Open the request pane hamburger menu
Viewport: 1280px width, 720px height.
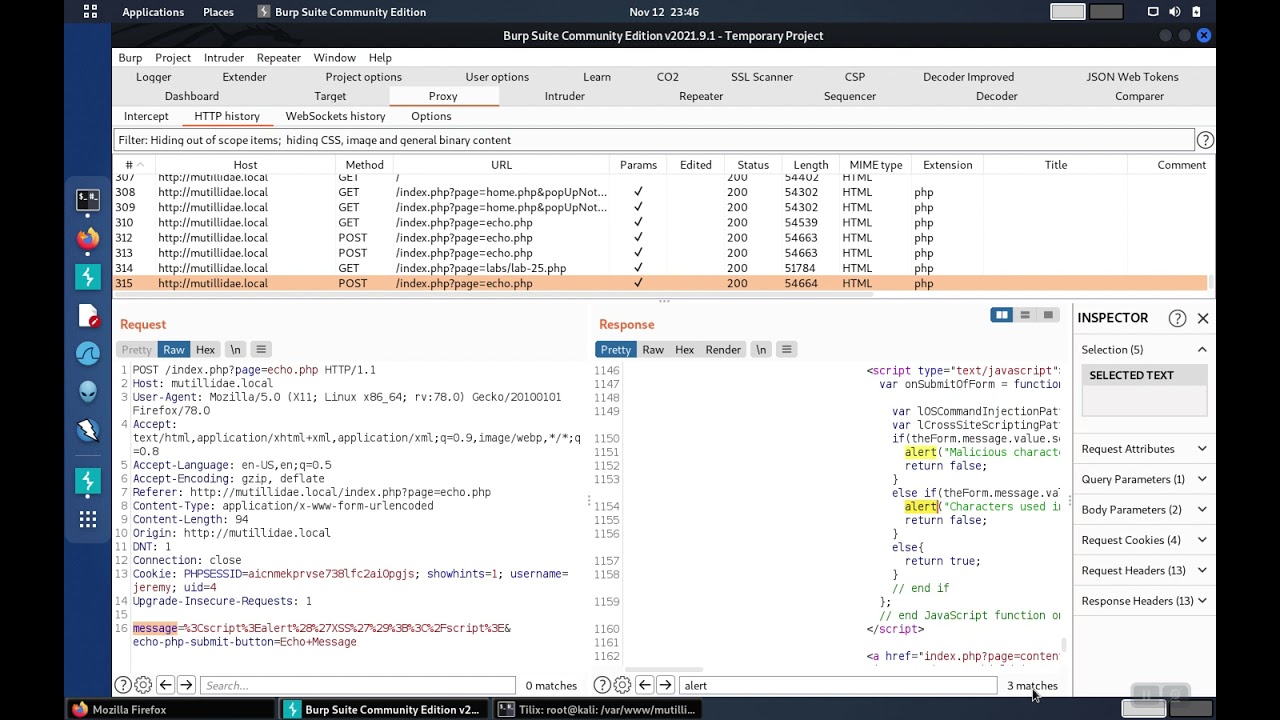(261, 349)
